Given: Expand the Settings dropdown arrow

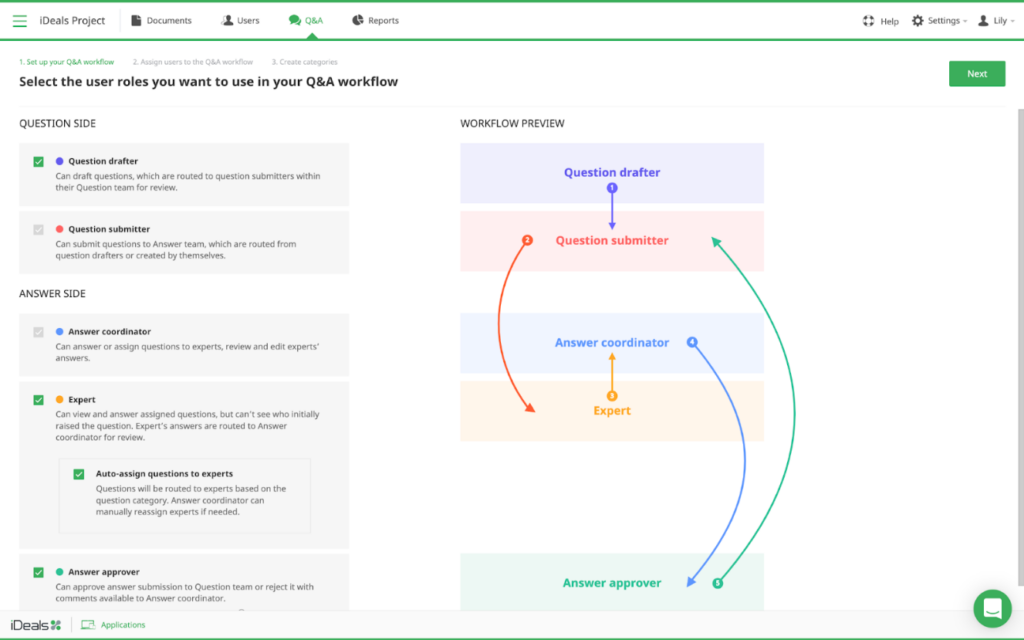Looking at the screenshot, I should point(965,21).
